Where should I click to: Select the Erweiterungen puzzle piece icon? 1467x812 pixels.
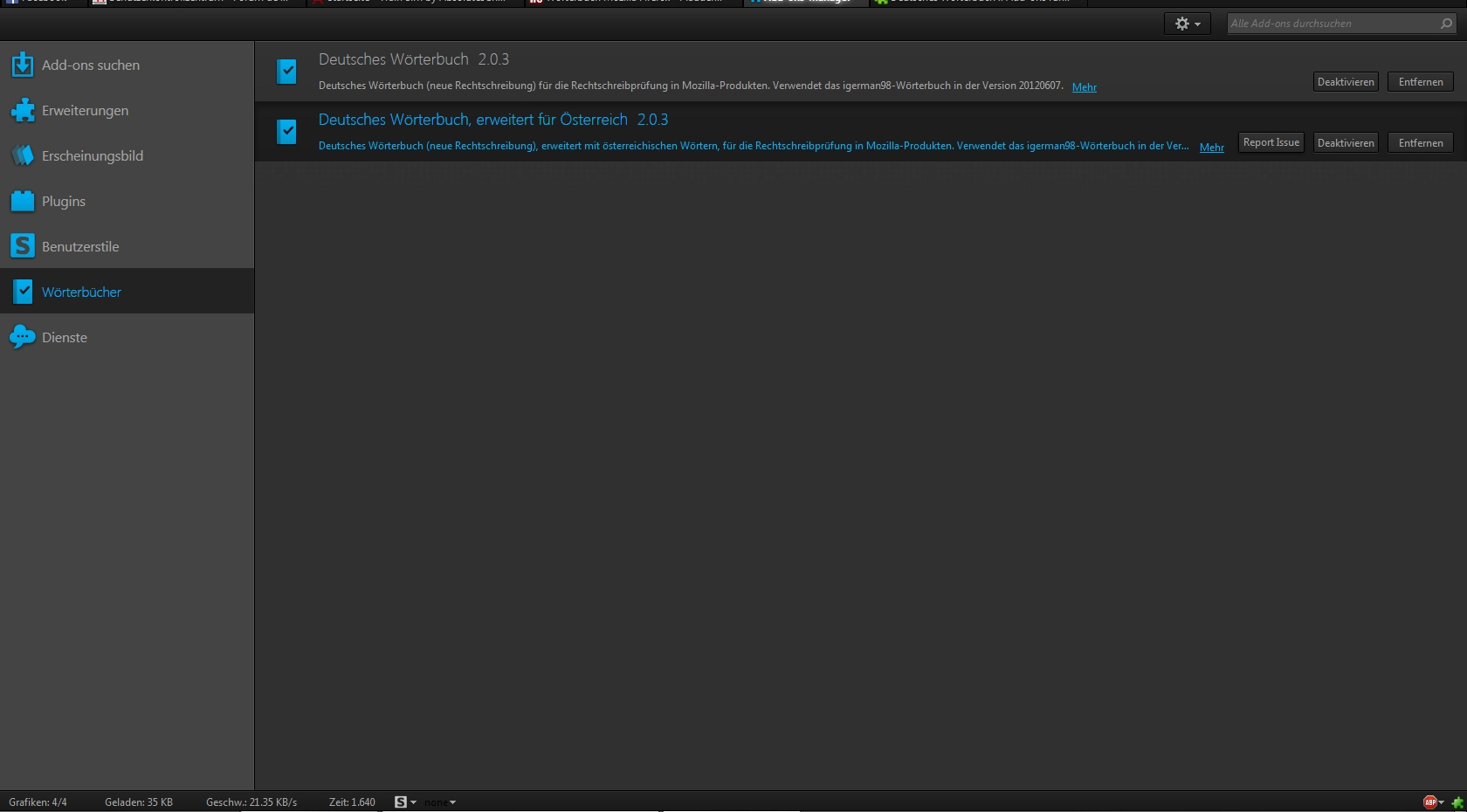point(23,110)
